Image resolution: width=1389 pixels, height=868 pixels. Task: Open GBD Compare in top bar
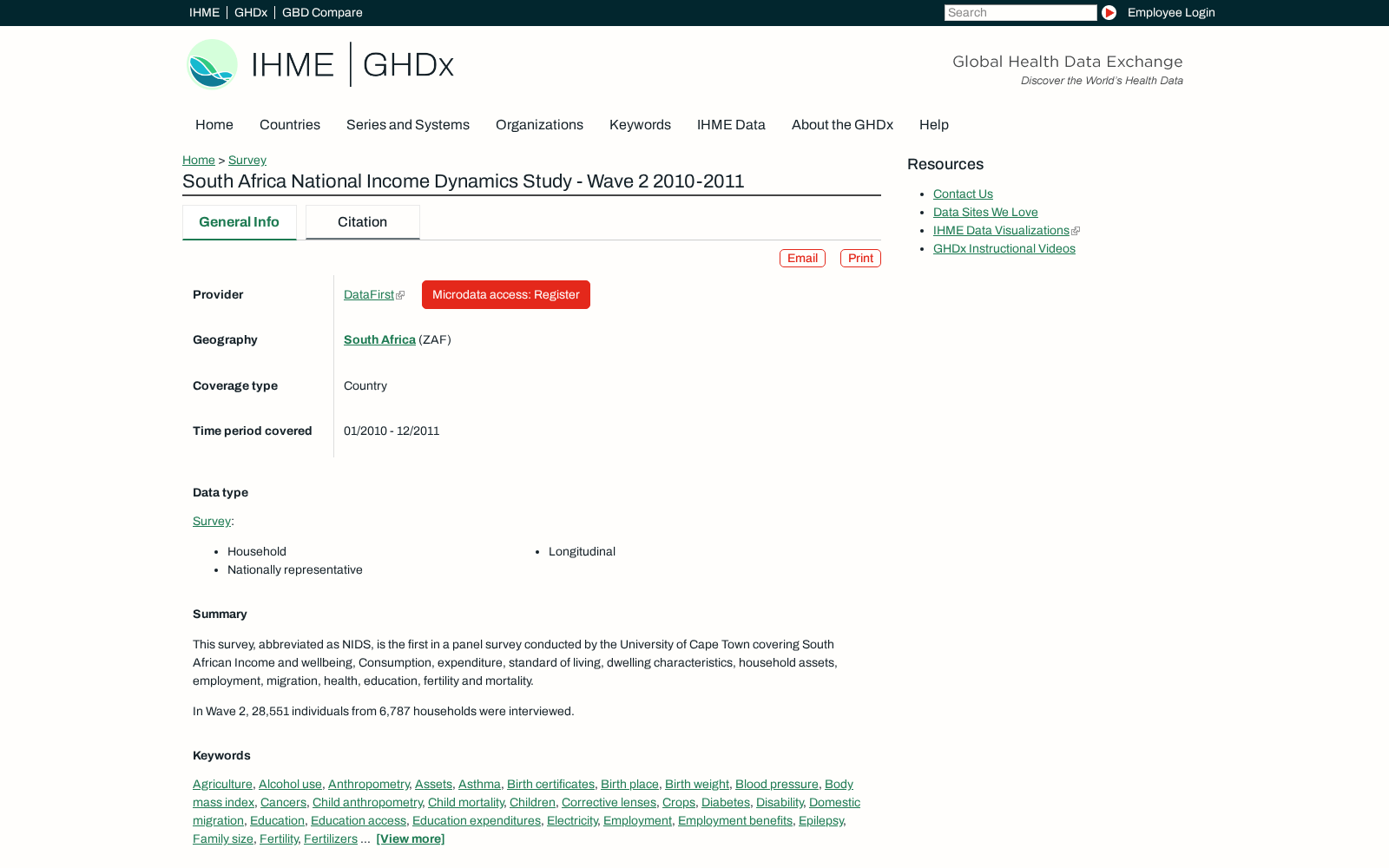point(322,12)
